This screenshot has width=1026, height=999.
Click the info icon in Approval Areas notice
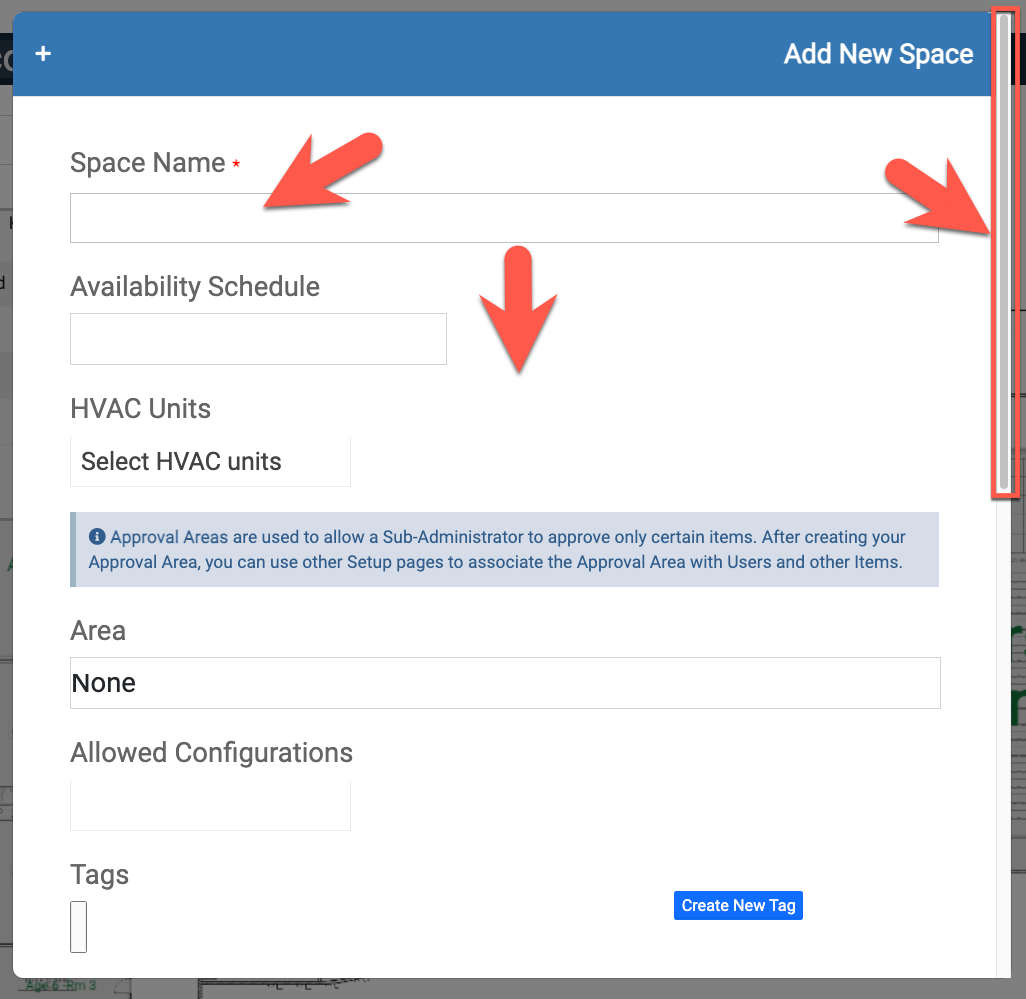[97, 537]
